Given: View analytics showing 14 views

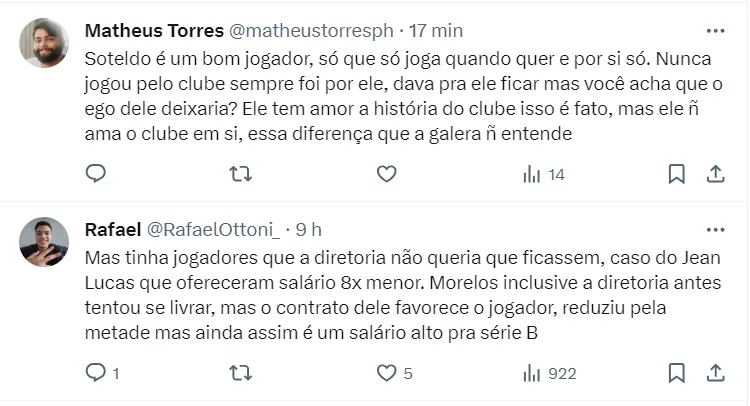Looking at the screenshot, I should [544, 174].
